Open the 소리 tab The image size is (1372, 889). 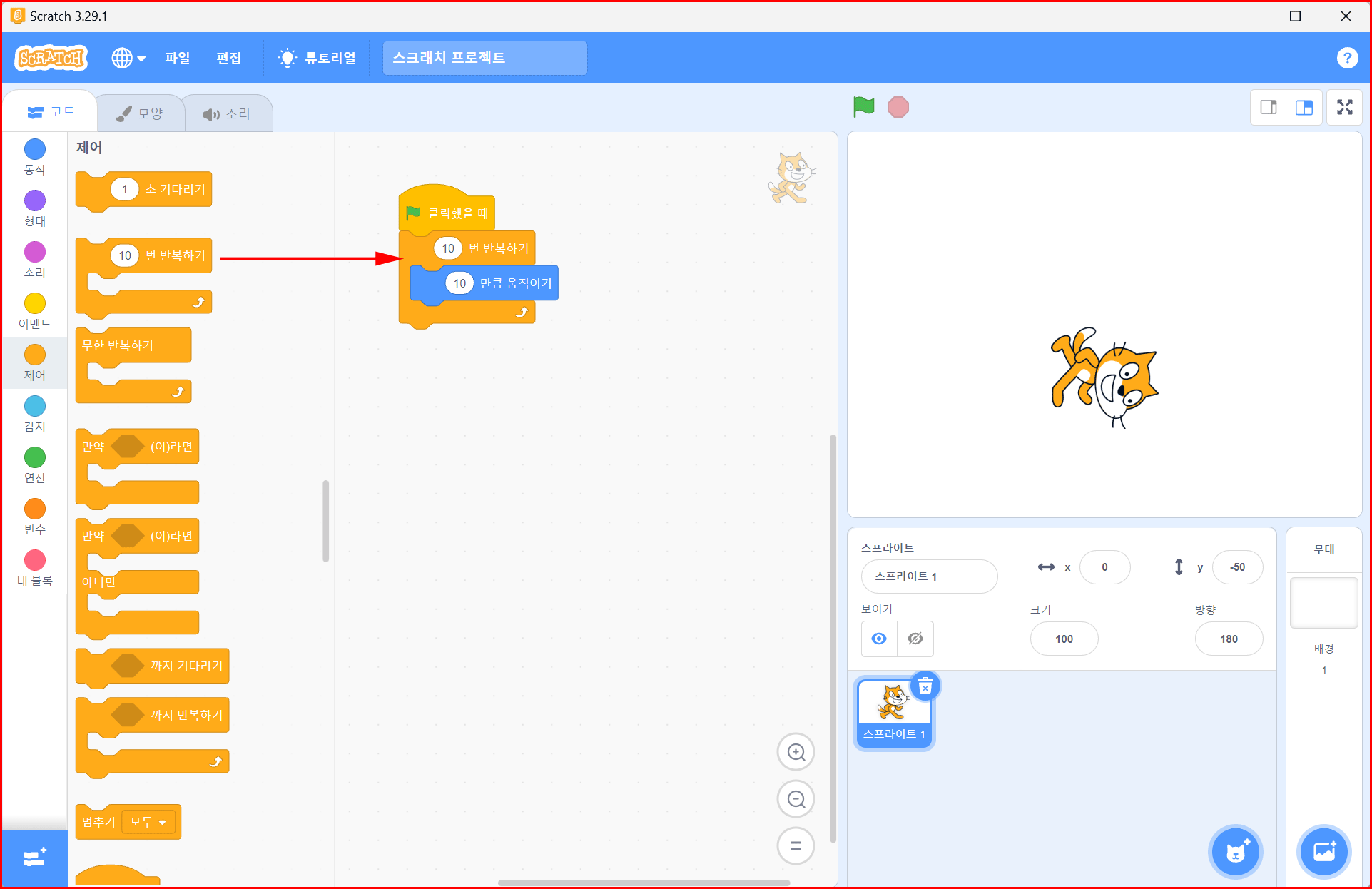(x=227, y=113)
